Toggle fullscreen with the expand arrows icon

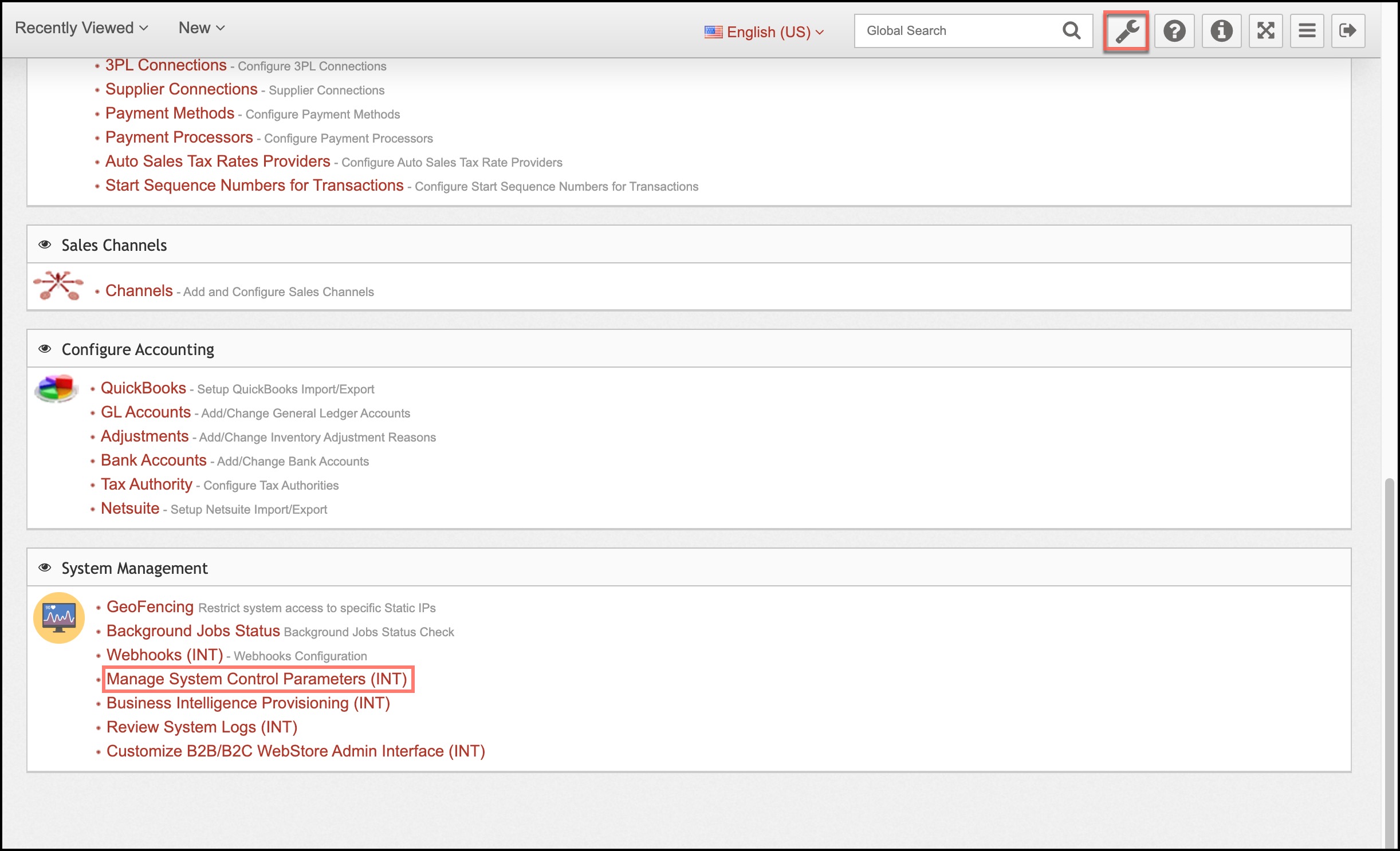(1265, 31)
